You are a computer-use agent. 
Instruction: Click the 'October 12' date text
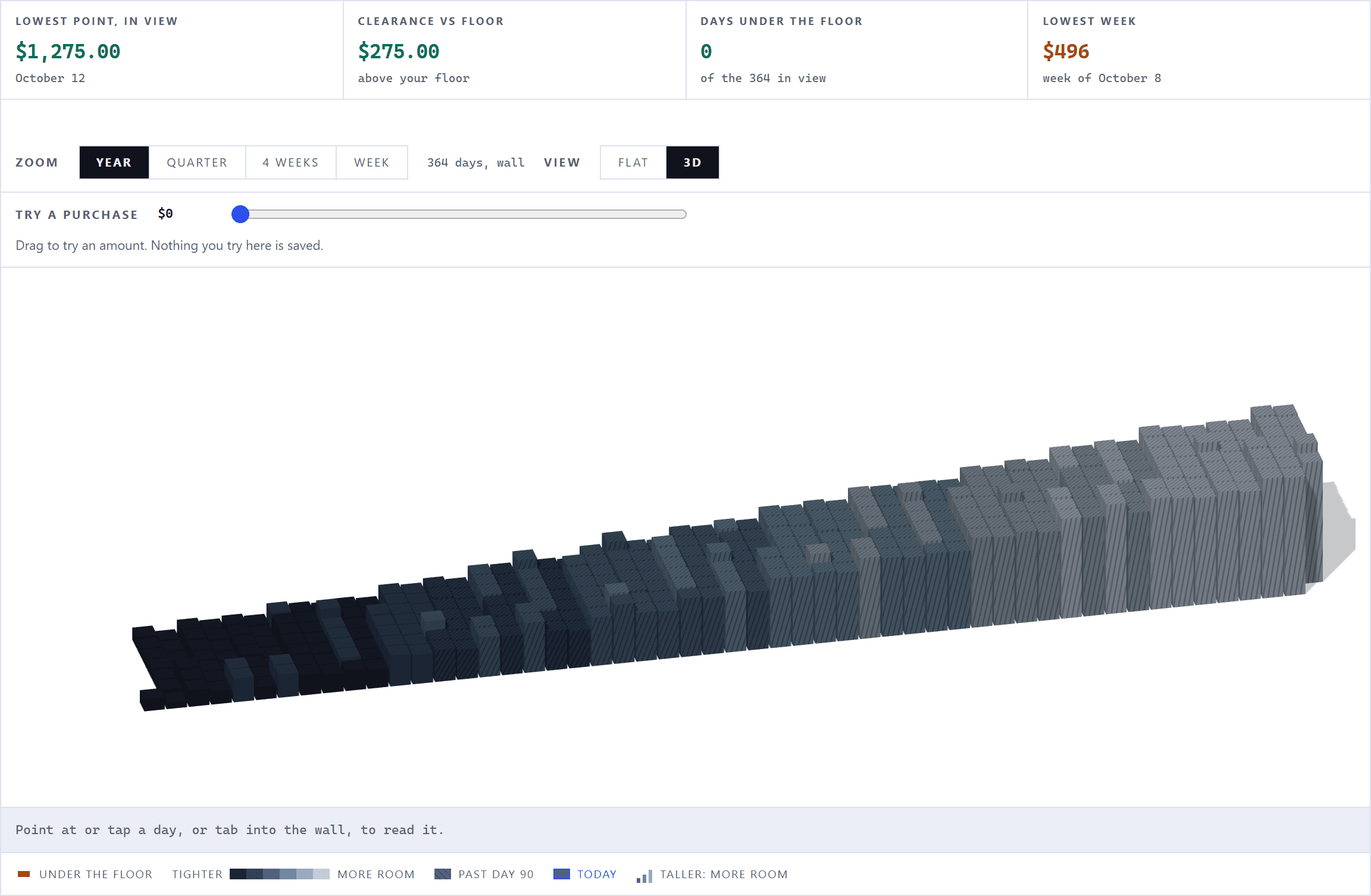coord(50,78)
